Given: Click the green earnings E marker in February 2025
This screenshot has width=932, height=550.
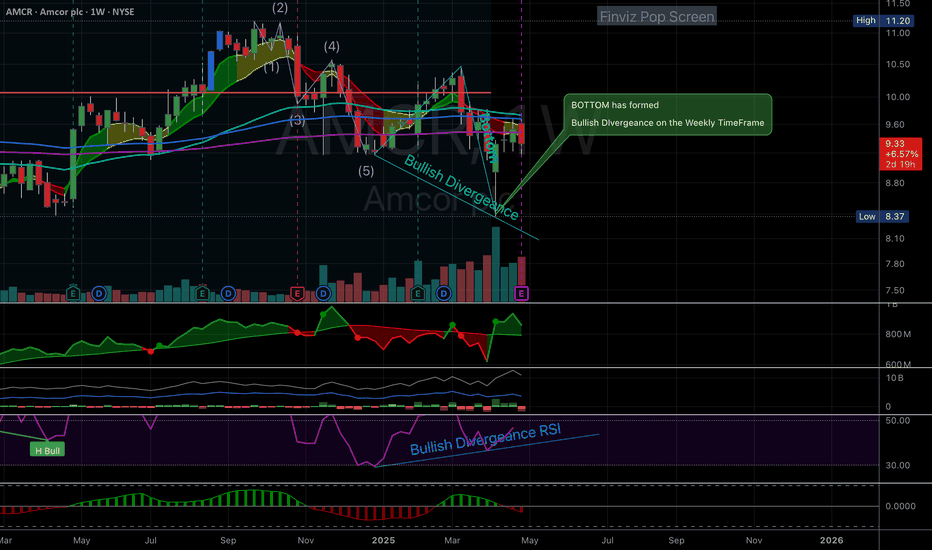Looking at the screenshot, I should click(x=418, y=293).
